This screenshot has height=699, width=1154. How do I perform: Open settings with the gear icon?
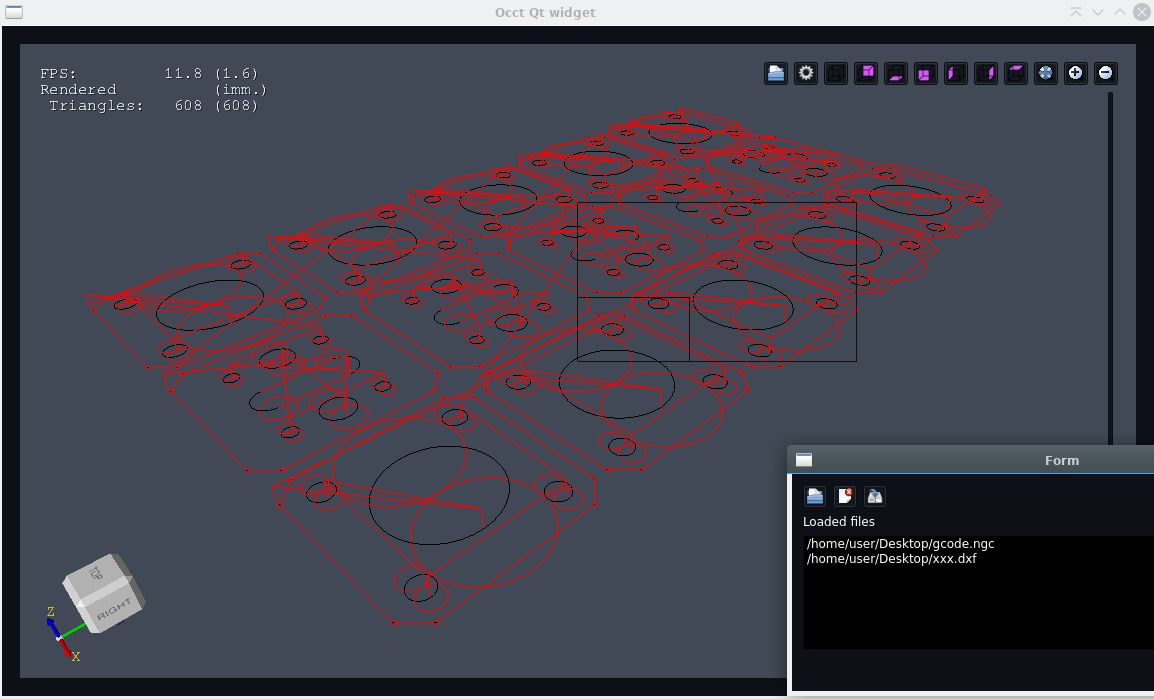coord(806,73)
